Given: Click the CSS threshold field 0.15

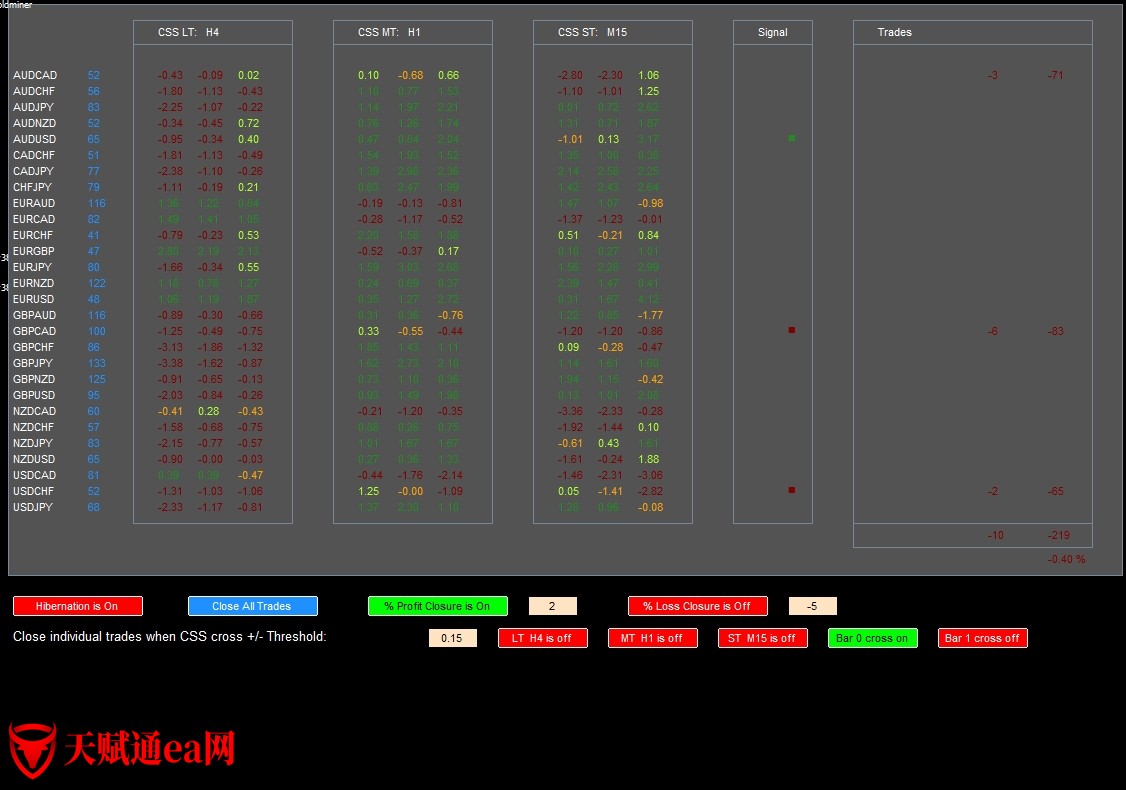Looking at the screenshot, I should [453, 638].
